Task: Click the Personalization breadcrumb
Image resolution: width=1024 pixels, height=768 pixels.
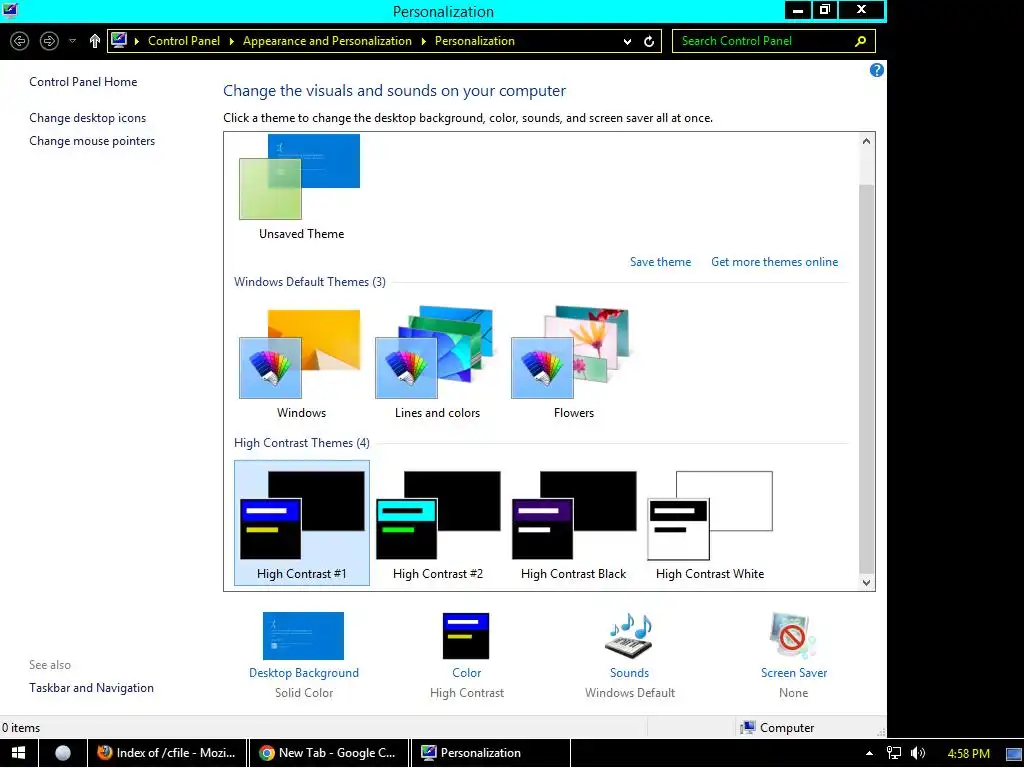Action: click(475, 41)
